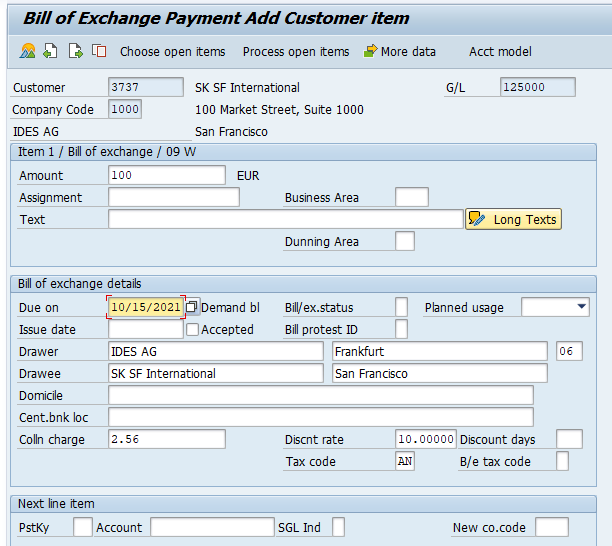Click the red overlapping pages toolbar icon
This screenshot has height=546, width=612.
pyautogui.click(x=99, y=51)
